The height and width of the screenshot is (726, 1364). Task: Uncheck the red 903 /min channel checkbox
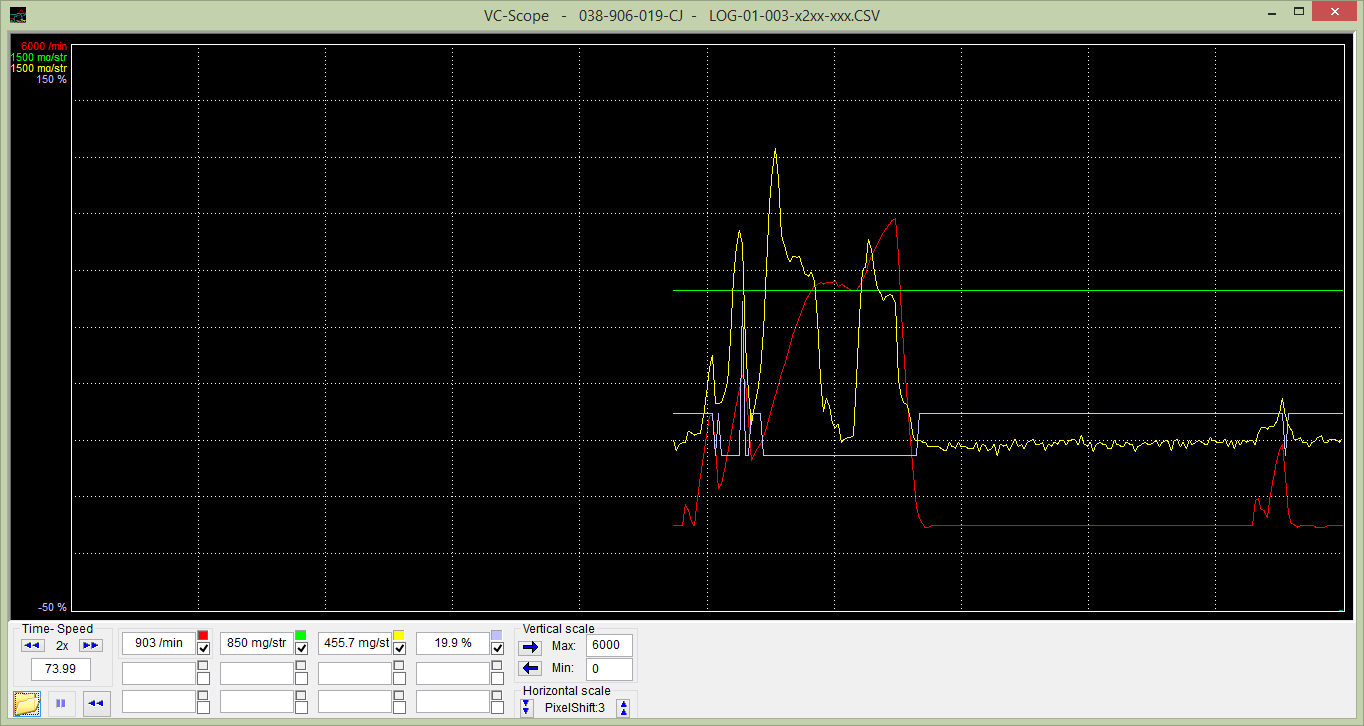click(203, 649)
